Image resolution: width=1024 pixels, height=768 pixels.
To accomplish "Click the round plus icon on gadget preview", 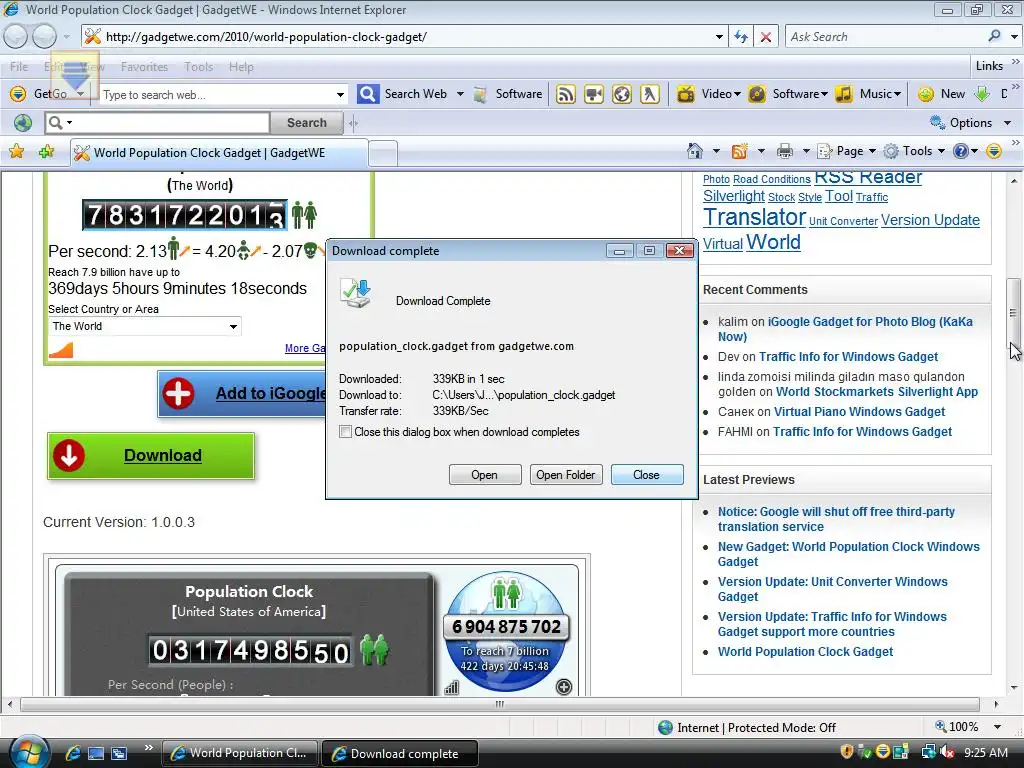I will pos(564,686).
